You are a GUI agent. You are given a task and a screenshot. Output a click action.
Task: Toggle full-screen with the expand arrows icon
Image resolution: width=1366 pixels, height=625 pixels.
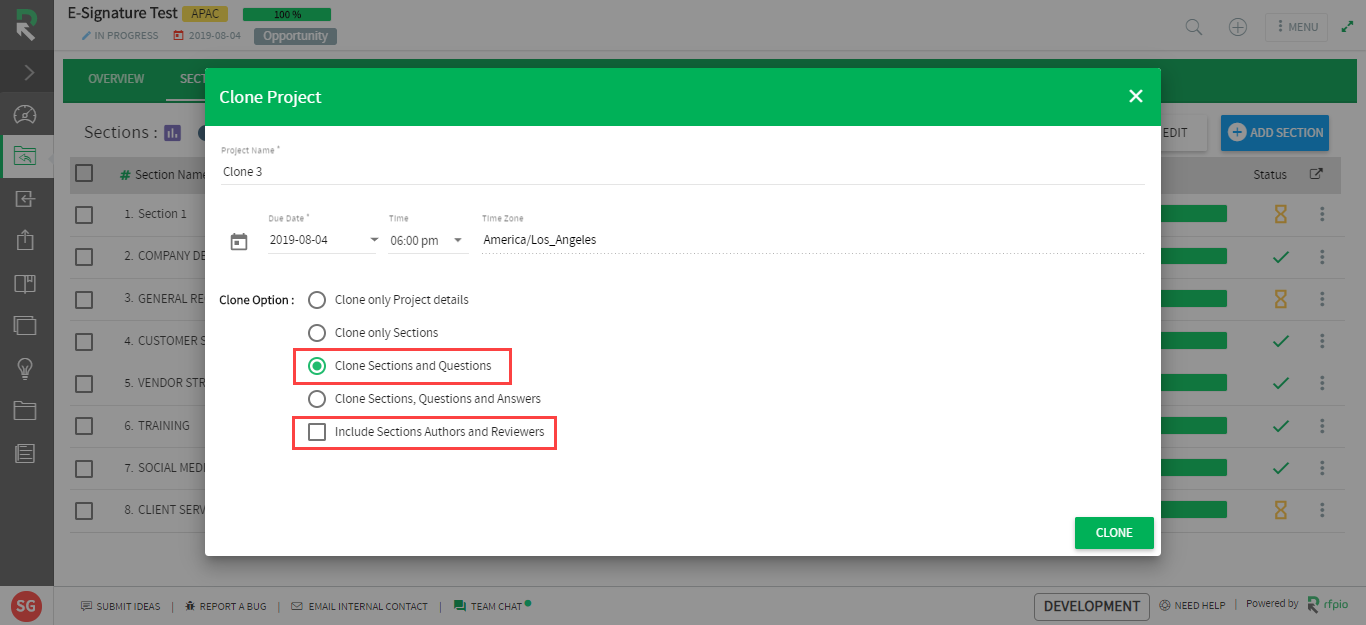tap(1347, 27)
